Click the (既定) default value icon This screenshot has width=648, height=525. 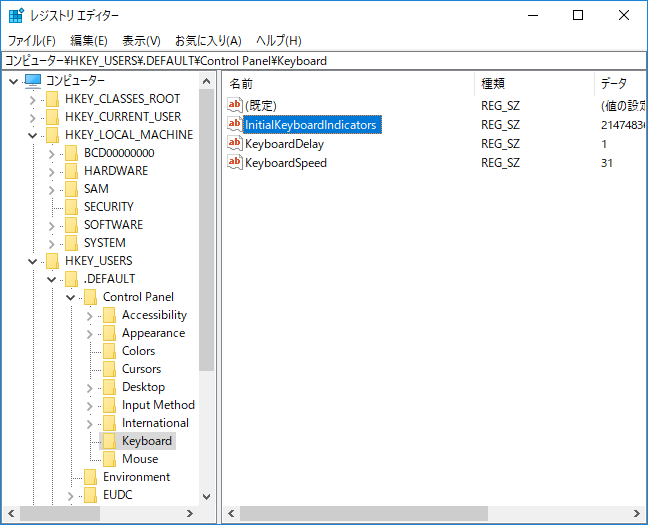[234, 105]
